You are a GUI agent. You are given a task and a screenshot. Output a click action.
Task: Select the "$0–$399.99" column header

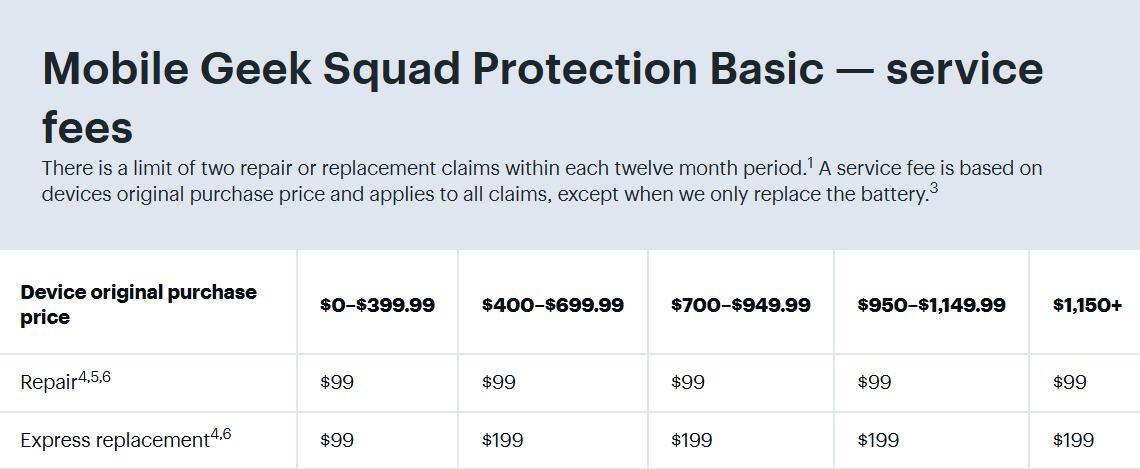coord(377,305)
